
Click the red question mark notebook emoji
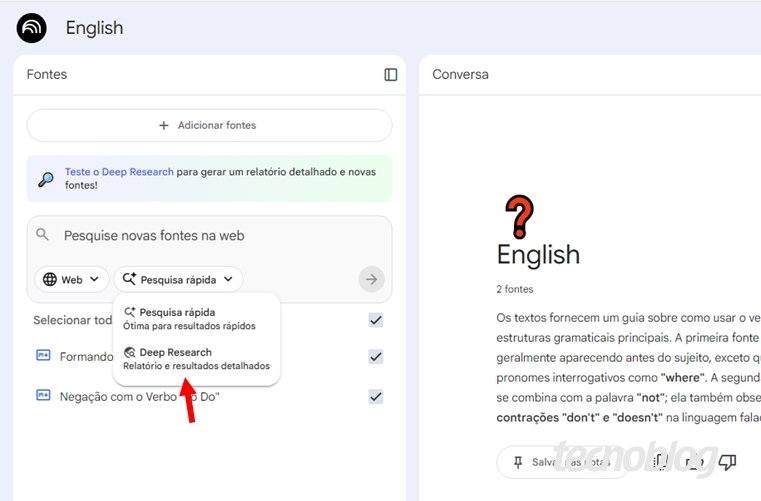pyautogui.click(x=518, y=216)
